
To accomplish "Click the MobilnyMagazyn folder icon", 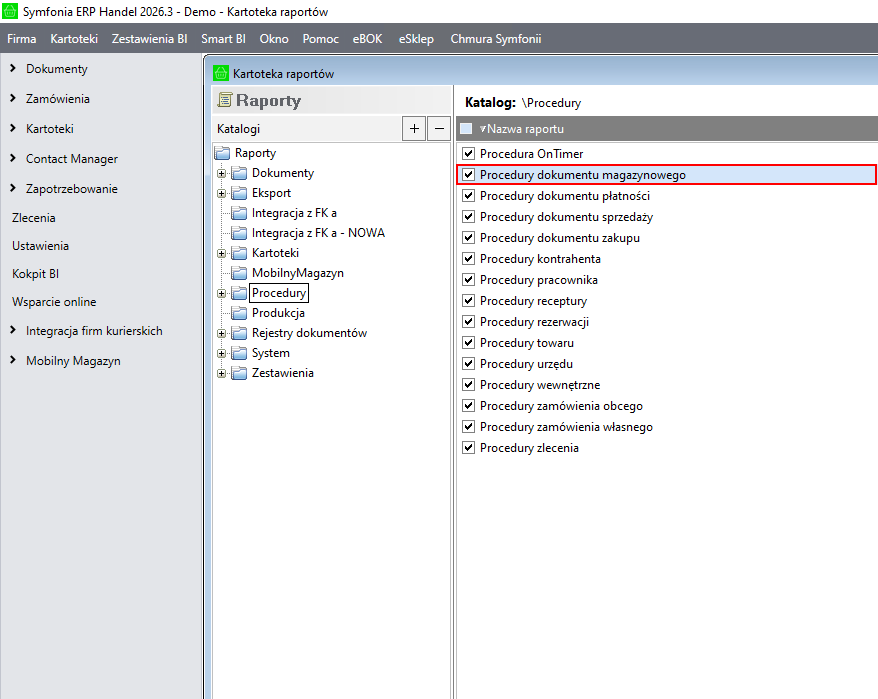I will tap(240, 273).
